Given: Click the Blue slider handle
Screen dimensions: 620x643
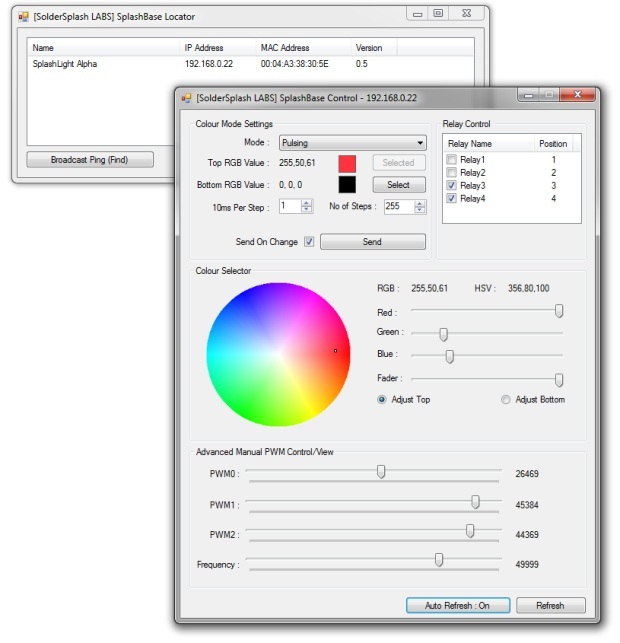Looking at the screenshot, I should [x=449, y=357].
